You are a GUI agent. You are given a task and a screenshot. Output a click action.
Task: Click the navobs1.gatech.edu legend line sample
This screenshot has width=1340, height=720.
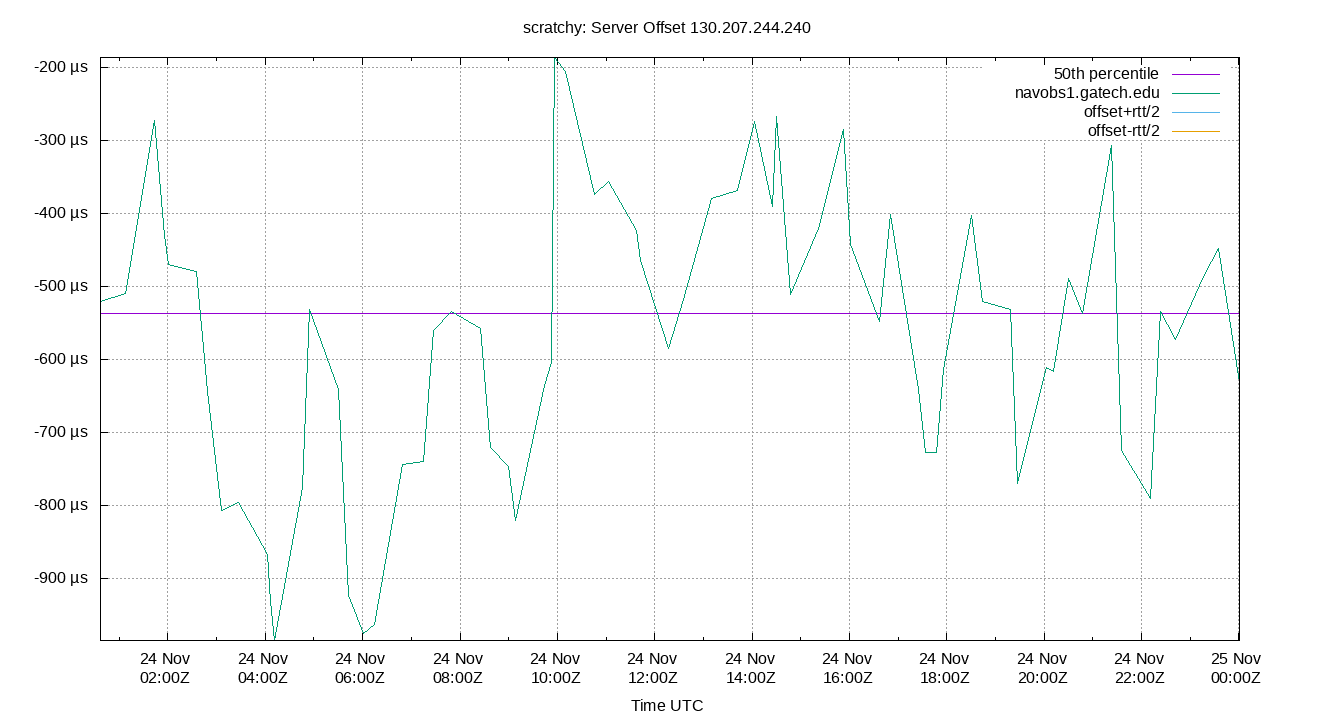tap(1194, 93)
